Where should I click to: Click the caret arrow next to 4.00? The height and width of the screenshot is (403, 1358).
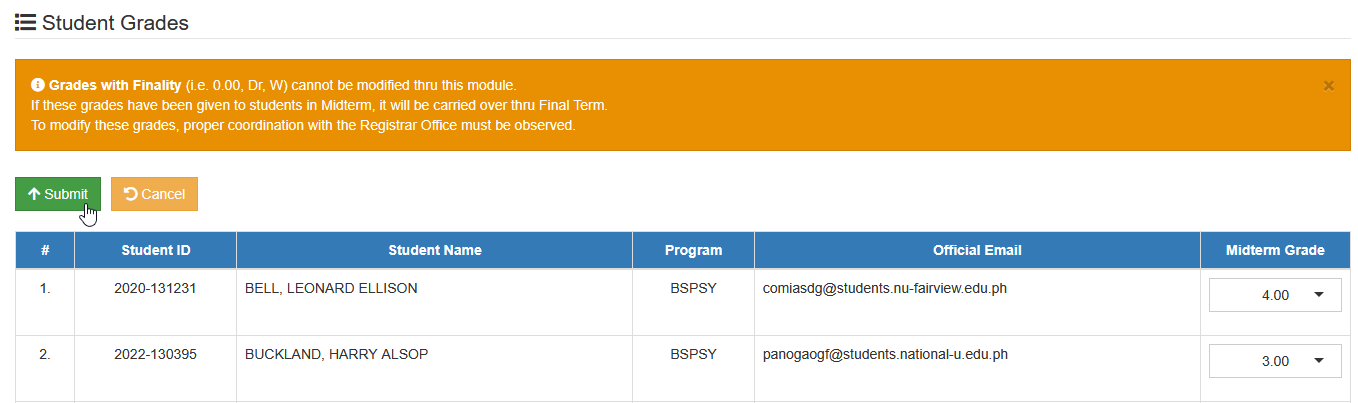tap(1318, 295)
